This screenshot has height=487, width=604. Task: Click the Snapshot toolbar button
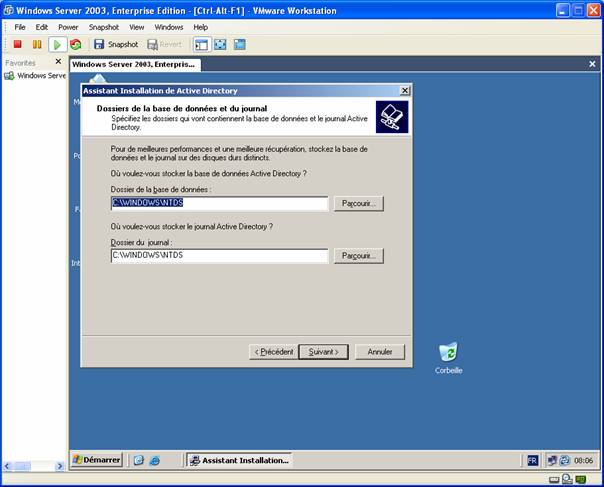[116, 44]
